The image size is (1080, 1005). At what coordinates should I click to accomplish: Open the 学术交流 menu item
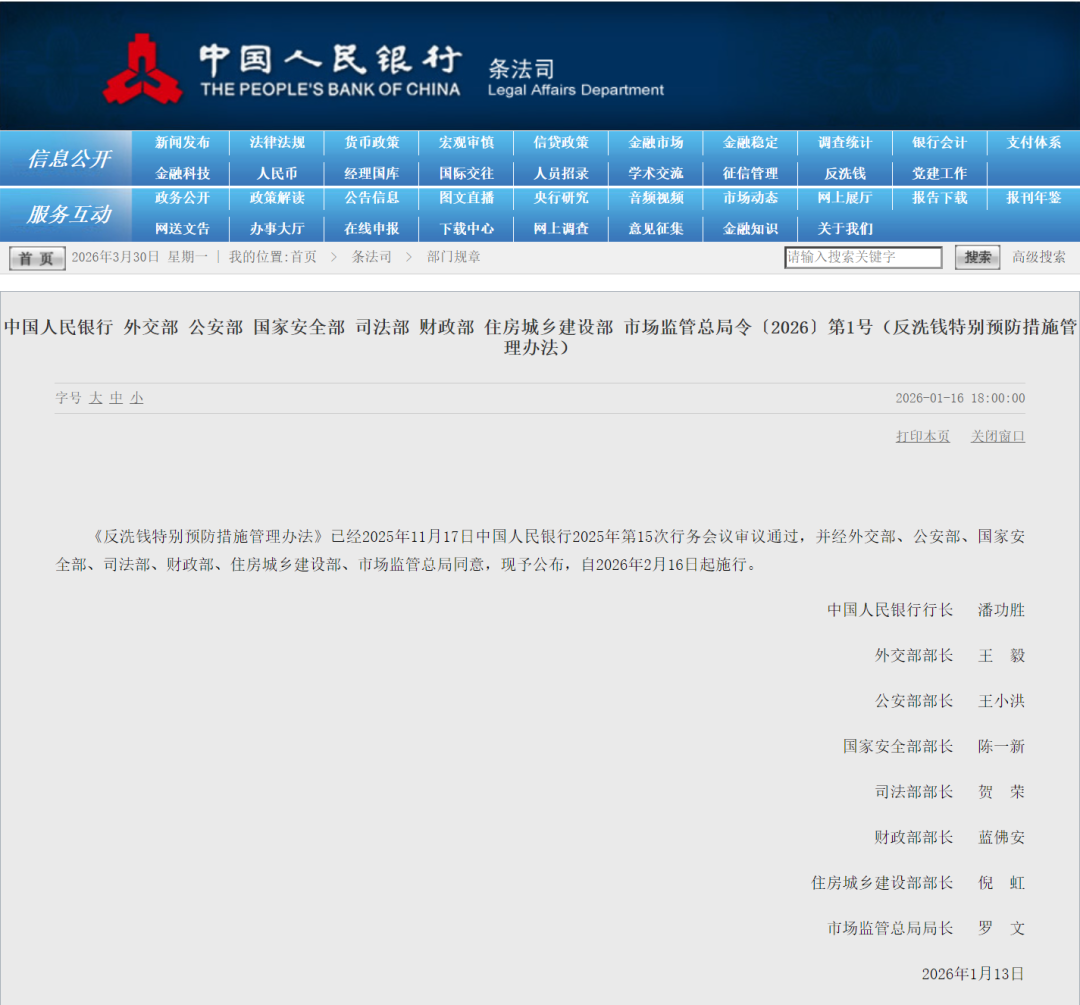[x=656, y=174]
